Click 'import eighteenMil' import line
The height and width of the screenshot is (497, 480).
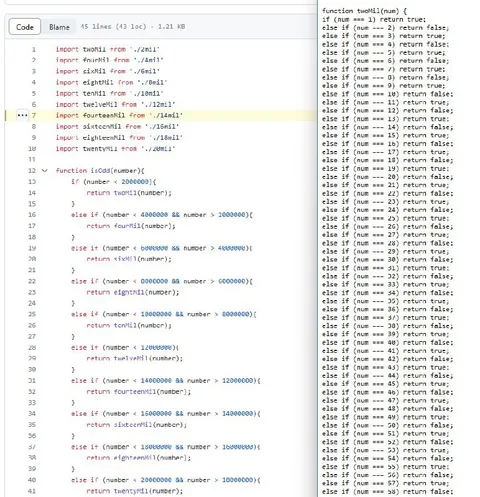click(119, 137)
